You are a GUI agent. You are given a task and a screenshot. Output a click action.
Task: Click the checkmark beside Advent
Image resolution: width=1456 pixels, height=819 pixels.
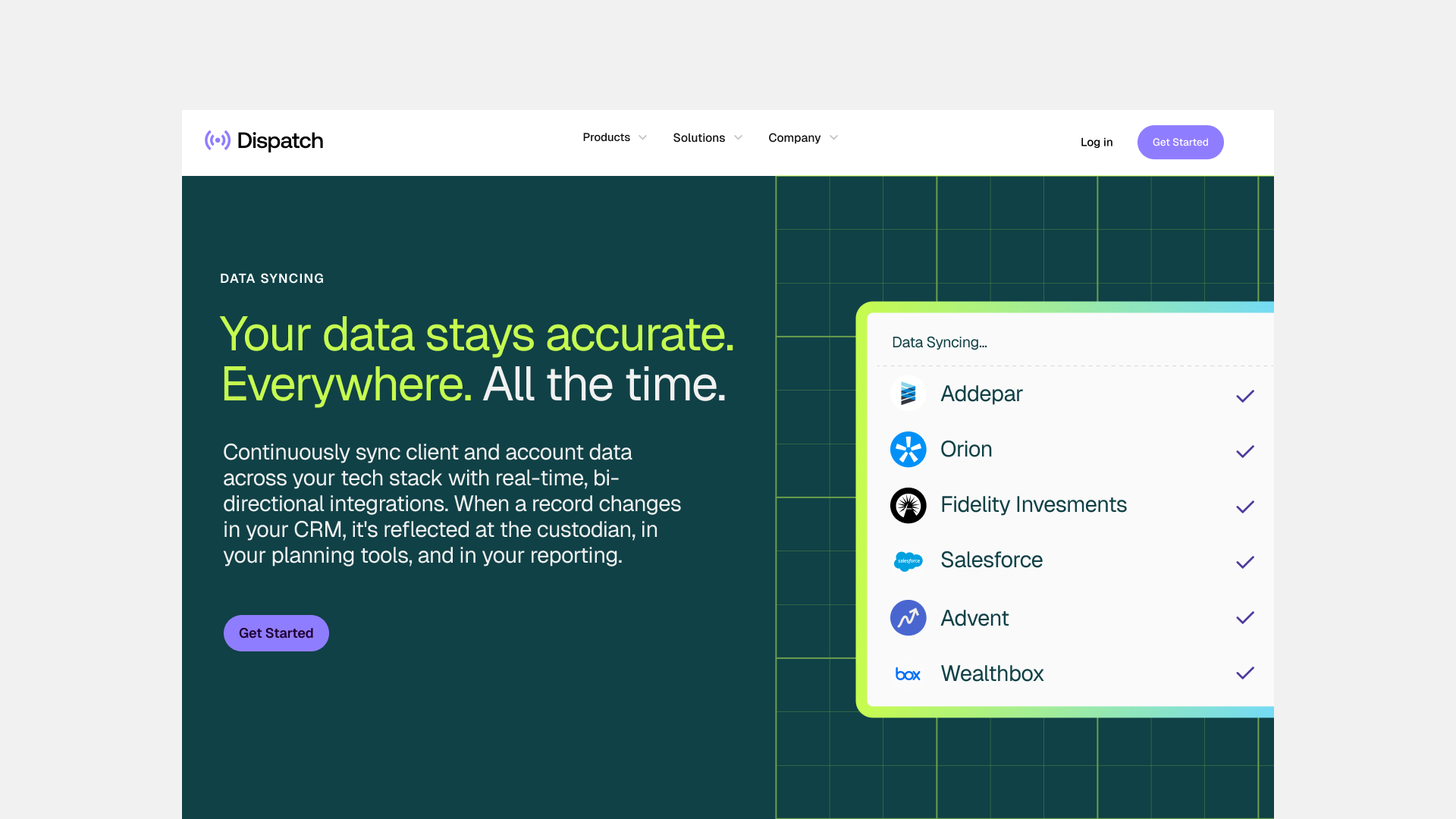pos(1245,617)
